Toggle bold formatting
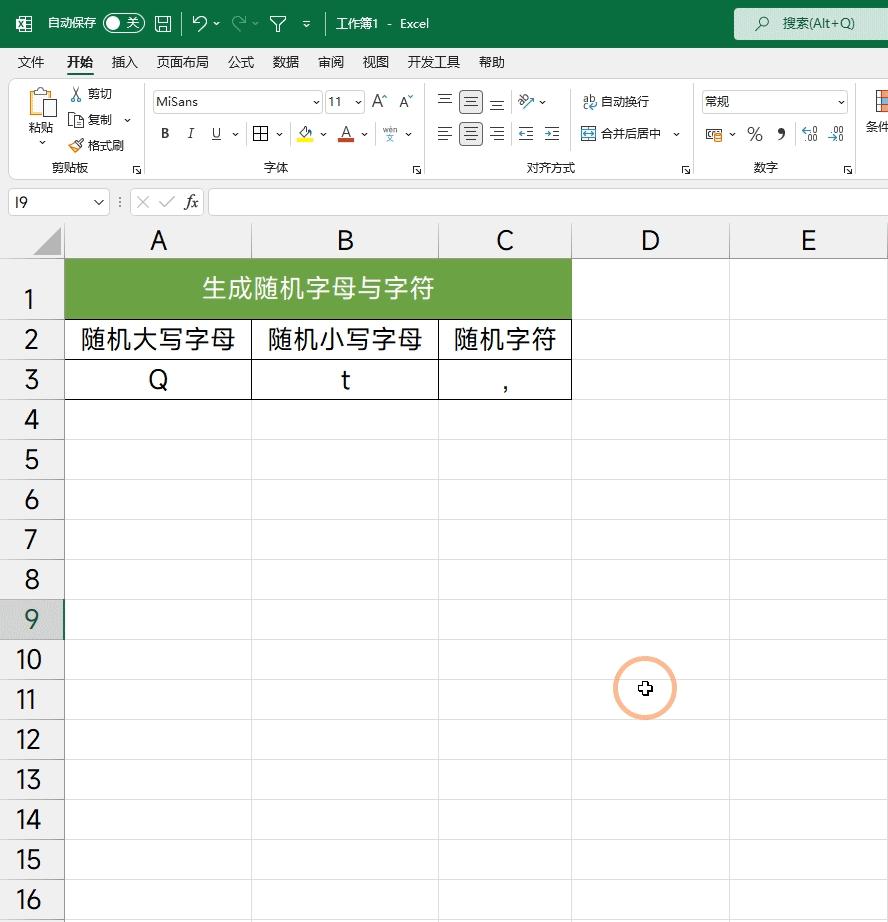 coord(164,133)
